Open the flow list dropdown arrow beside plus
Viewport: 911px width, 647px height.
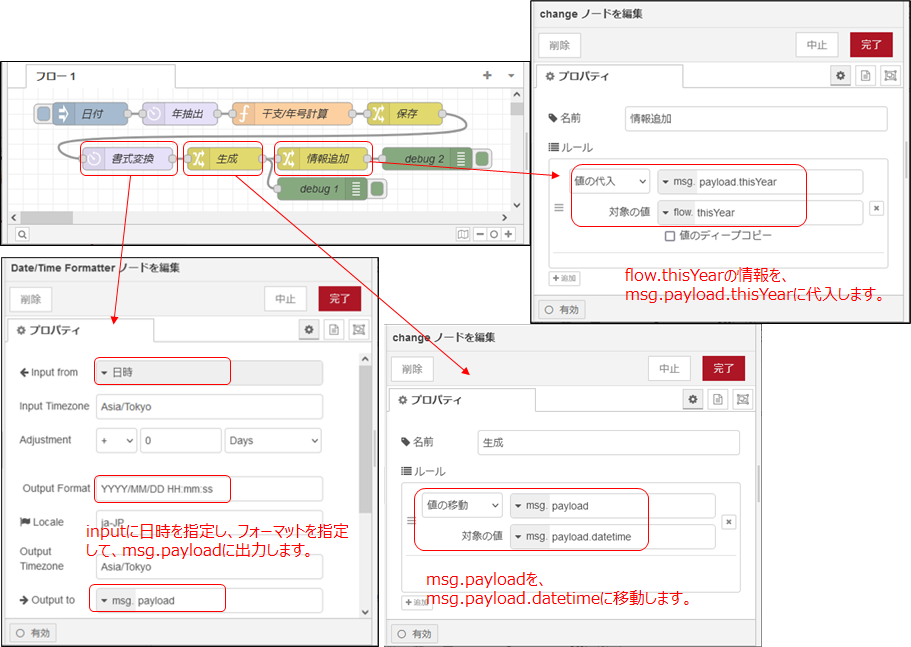click(510, 76)
